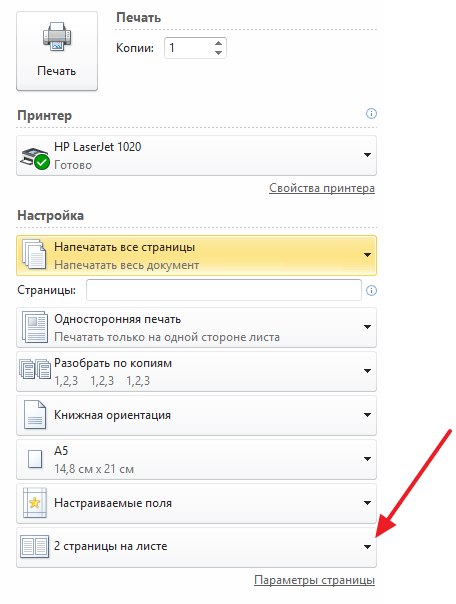Click the info icon next to Страницы field

click(x=371, y=290)
